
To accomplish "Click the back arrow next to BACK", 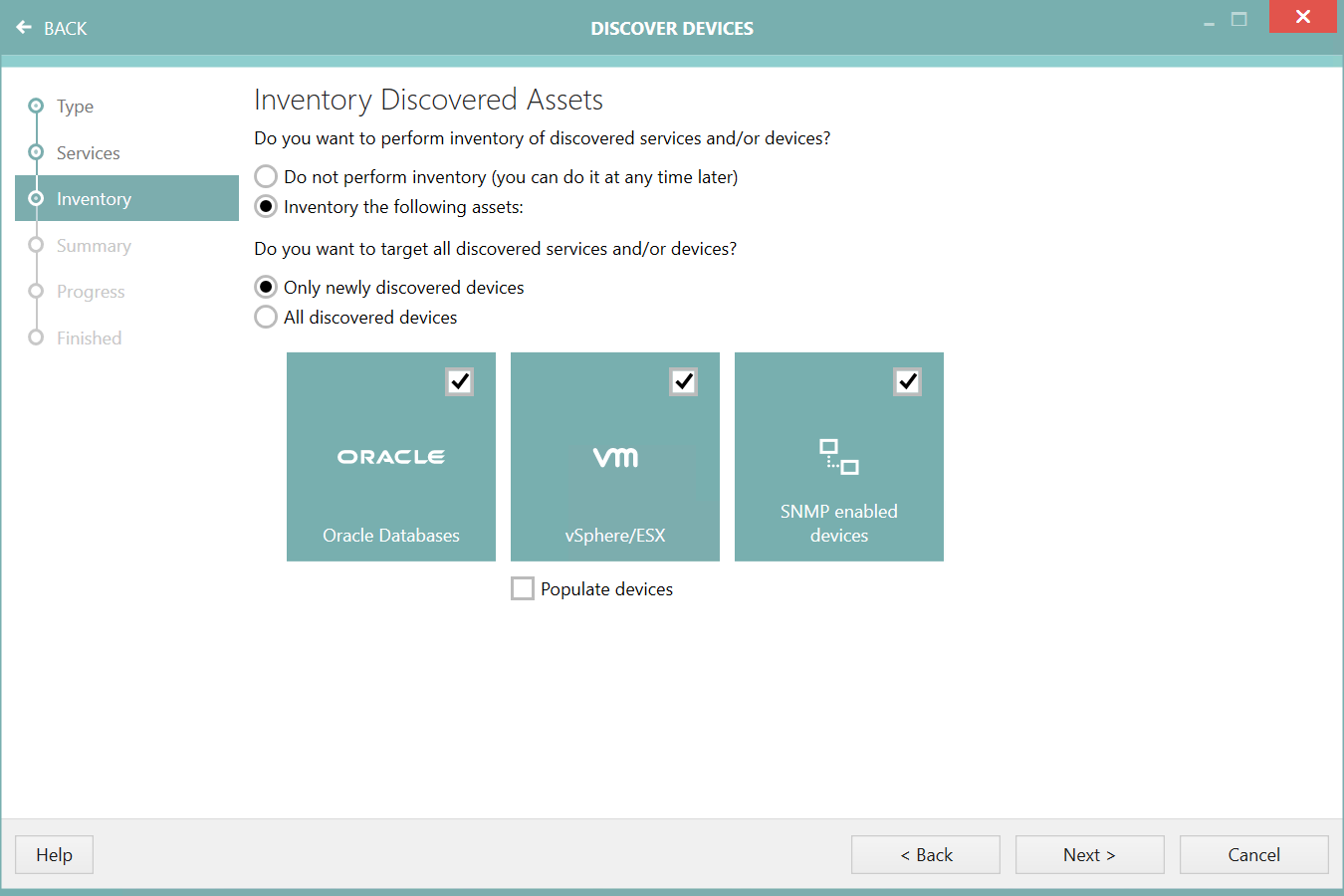I will (23, 27).
